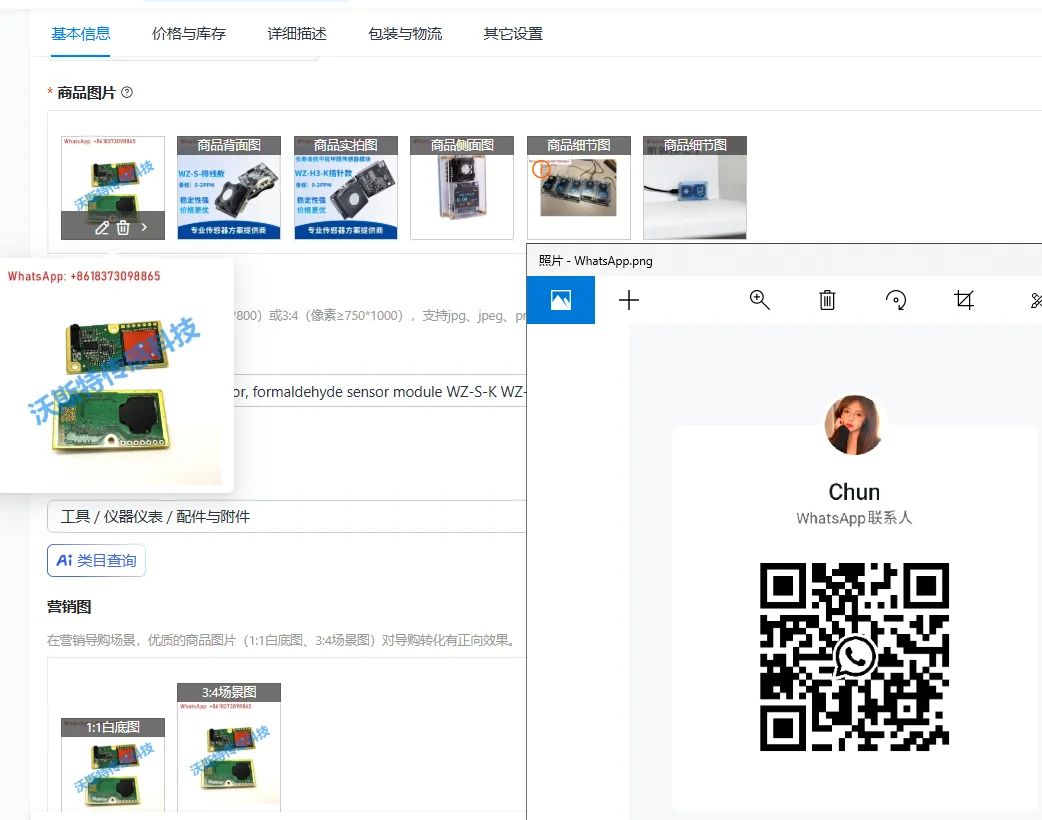This screenshot has height=820, width=1042.
Task: Select the 其它设置 tab
Action: click(513, 34)
